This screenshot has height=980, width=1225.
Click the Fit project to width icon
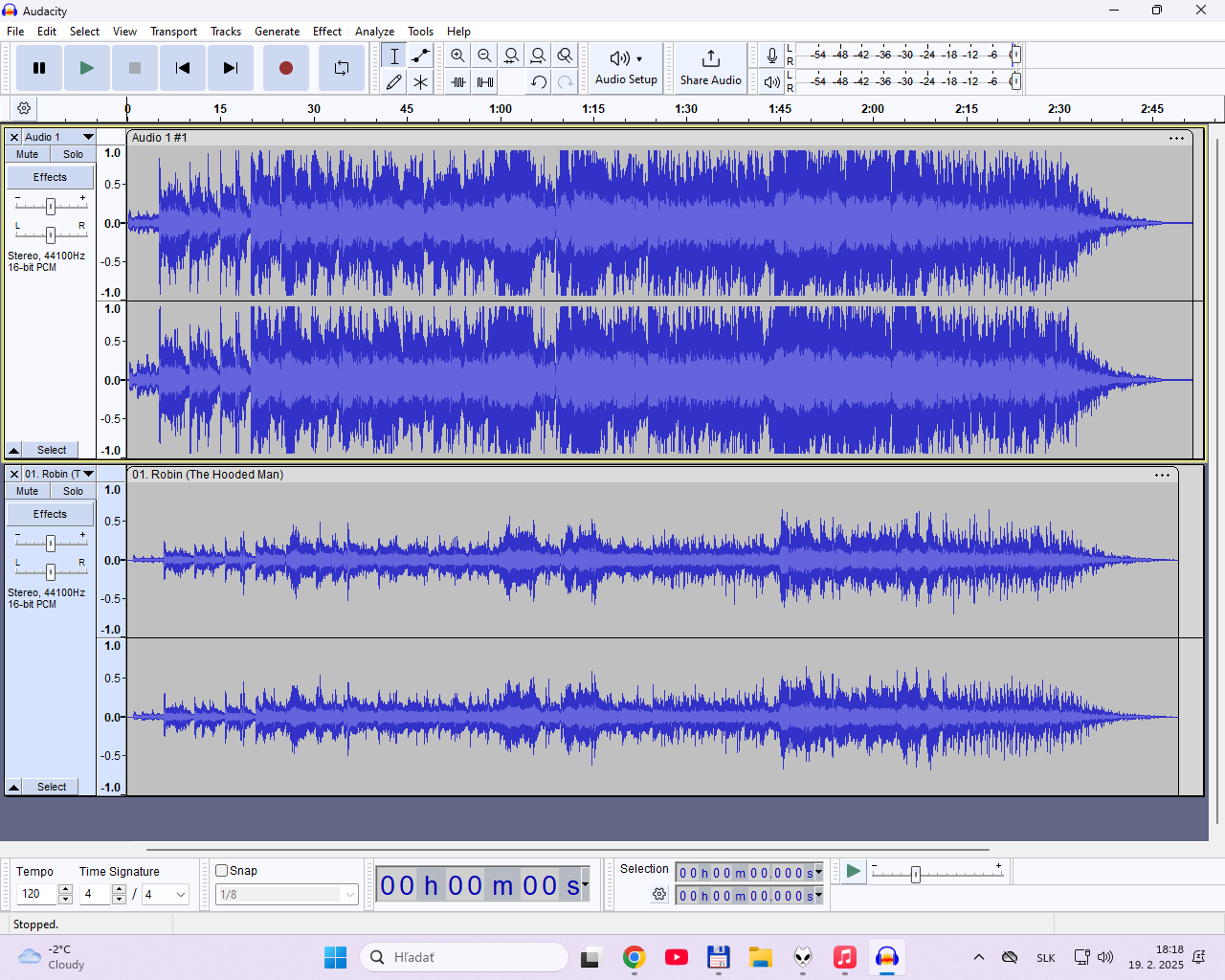(x=539, y=56)
